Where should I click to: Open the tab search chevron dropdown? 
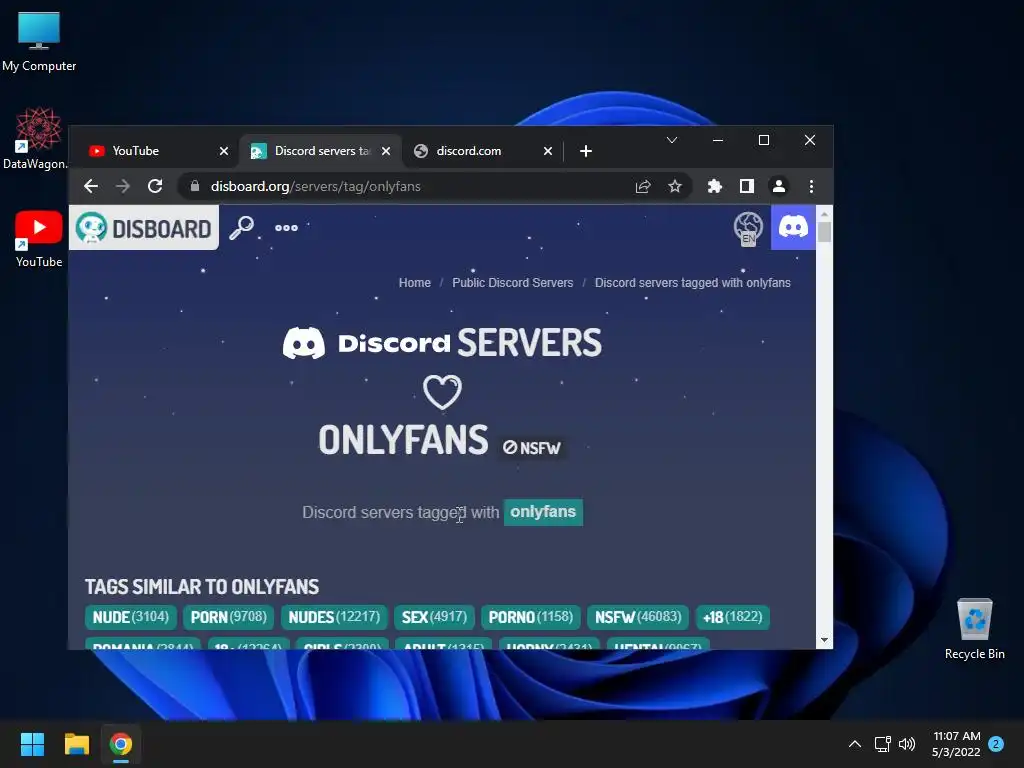point(671,140)
